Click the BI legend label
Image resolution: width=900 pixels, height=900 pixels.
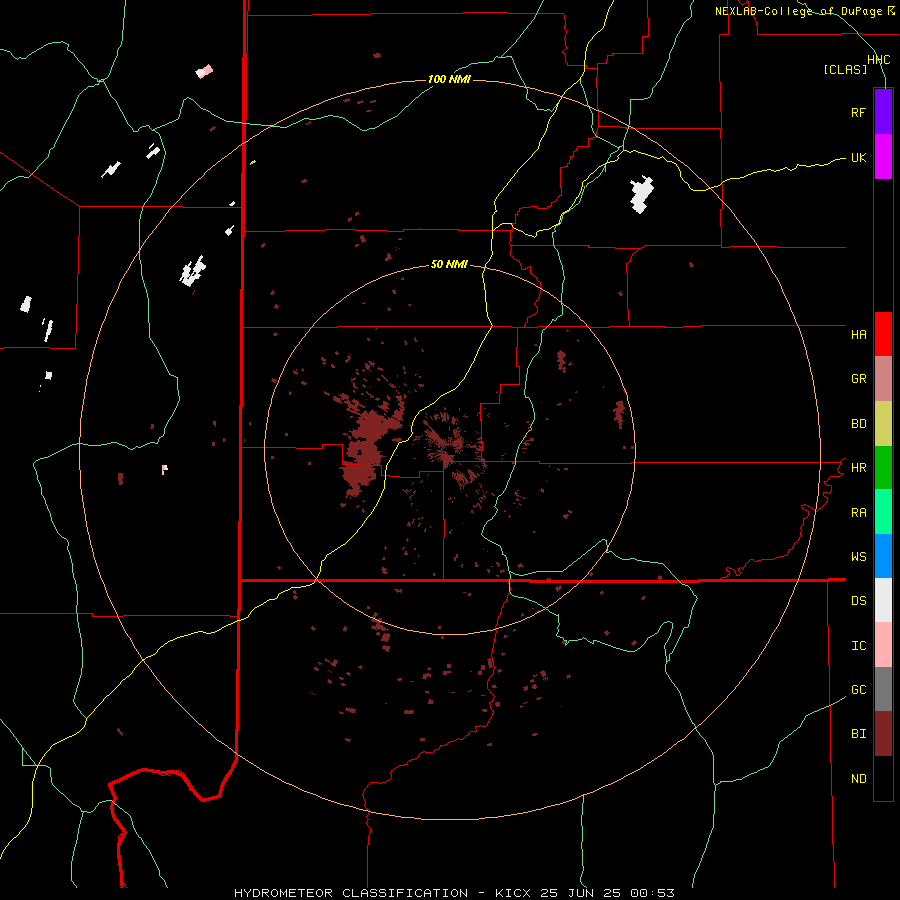coord(858,734)
